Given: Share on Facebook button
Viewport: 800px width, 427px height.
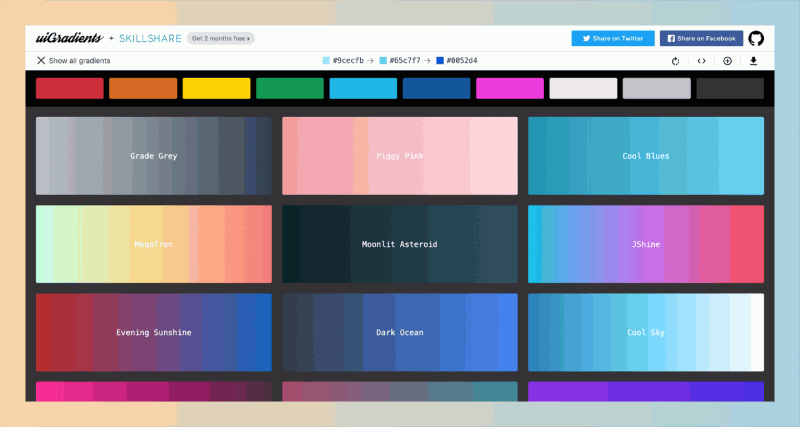Looking at the screenshot, I should pyautogui.click(x=702, y=38).
